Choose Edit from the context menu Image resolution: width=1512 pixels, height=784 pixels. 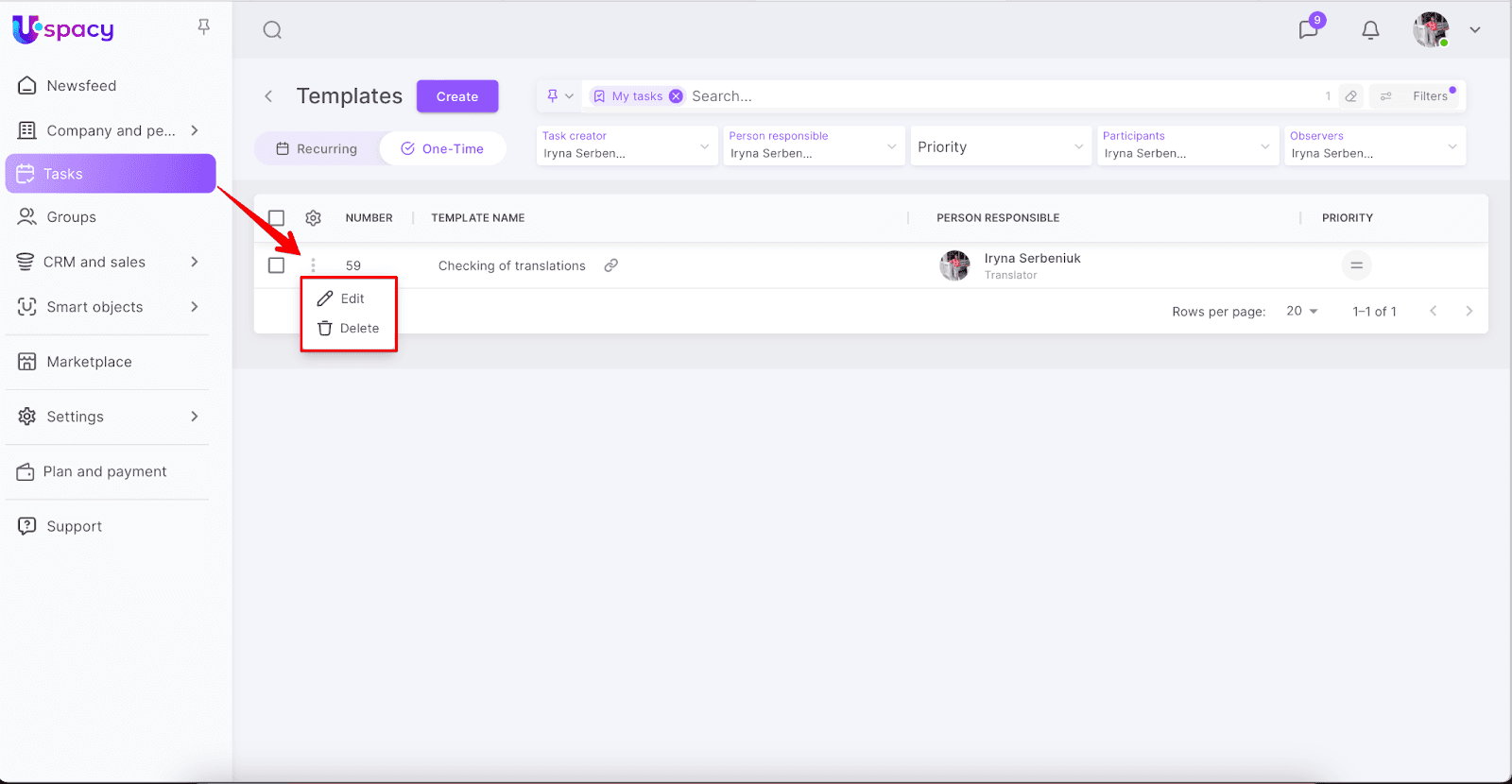[352, 298]
